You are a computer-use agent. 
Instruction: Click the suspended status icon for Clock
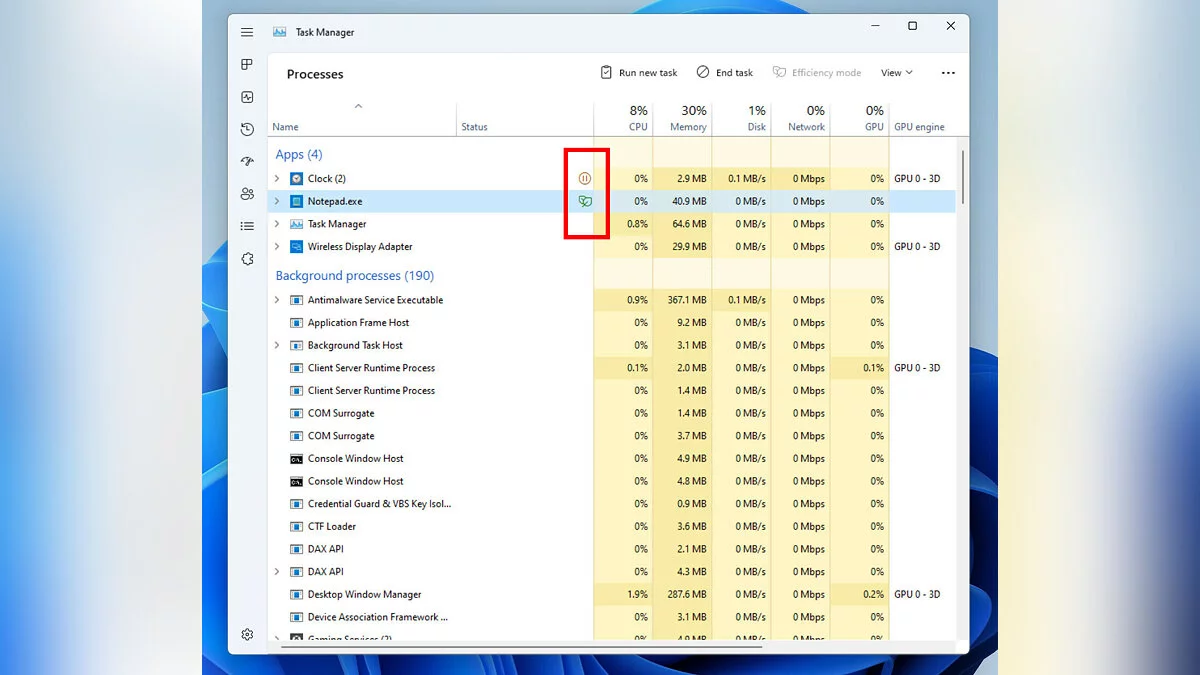[585, 179]
